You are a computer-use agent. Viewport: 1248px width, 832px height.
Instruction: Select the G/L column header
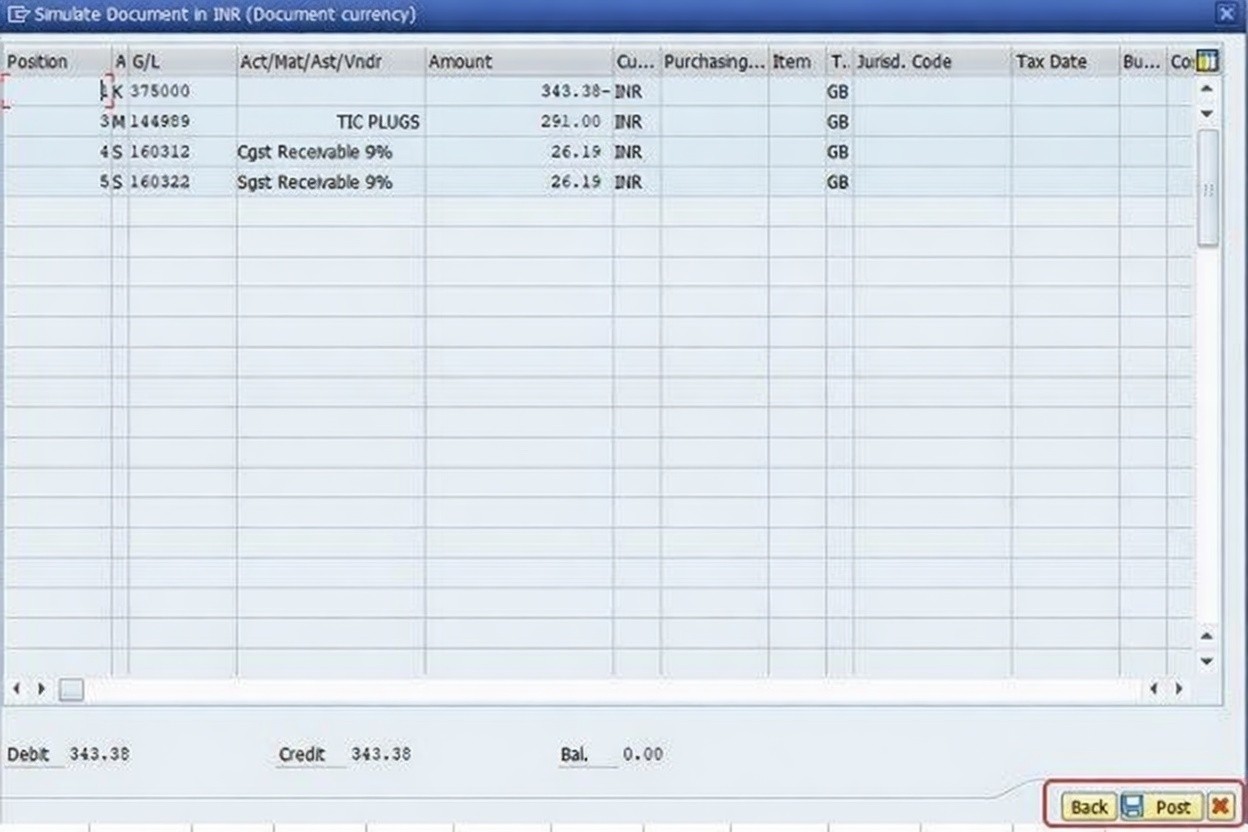click(181, 62)
